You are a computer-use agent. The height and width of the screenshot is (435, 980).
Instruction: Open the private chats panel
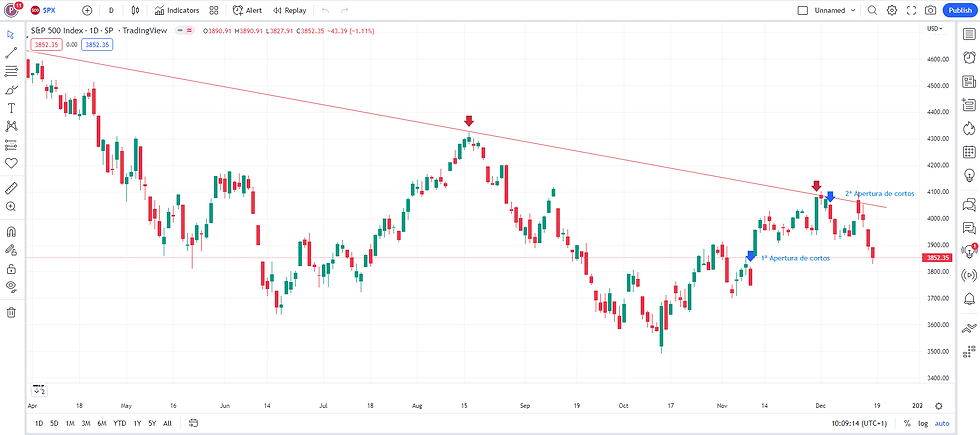tap(969, 228)
